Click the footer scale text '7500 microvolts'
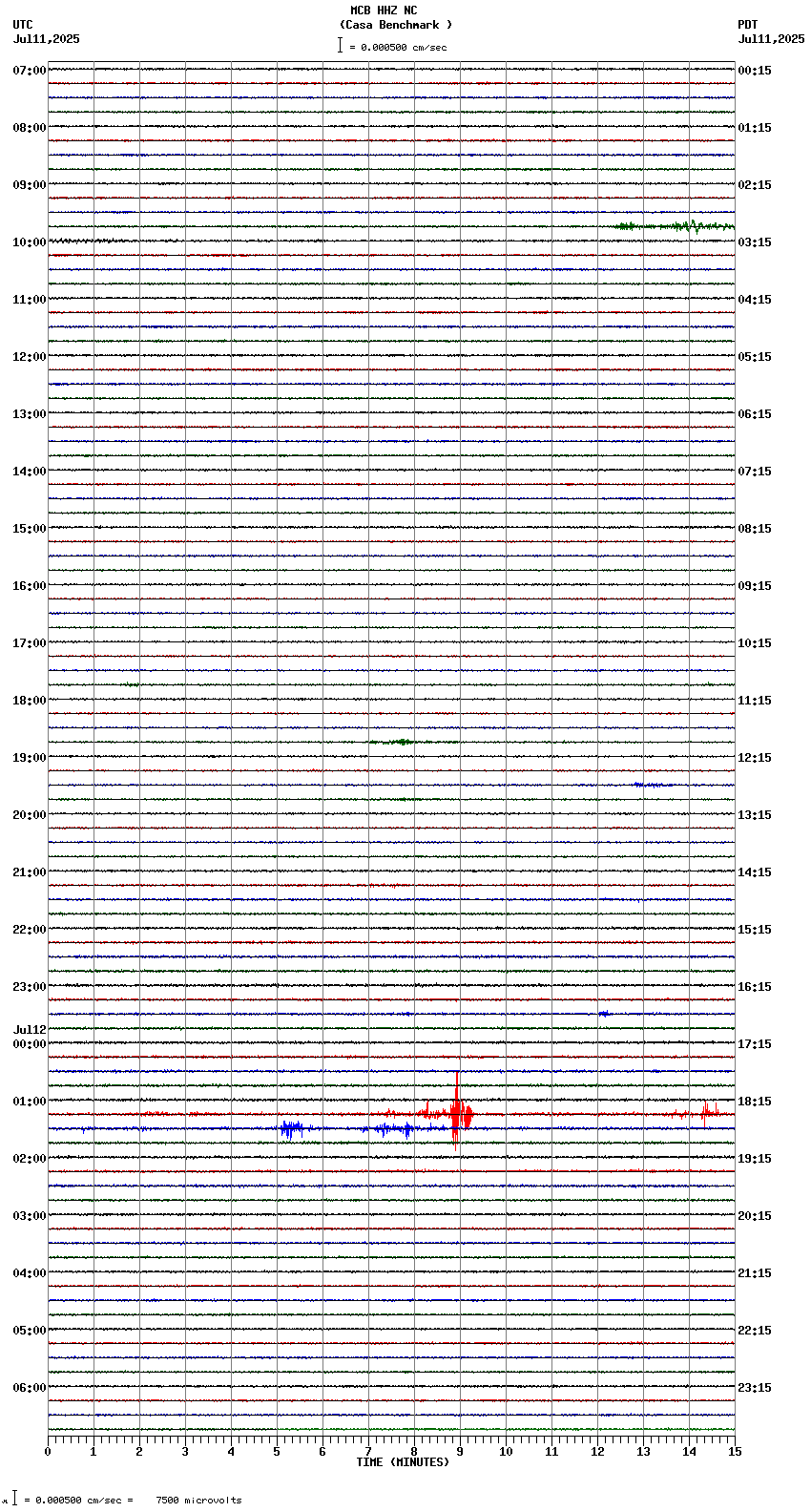The image size is (811, 1512). [198, 1501]
